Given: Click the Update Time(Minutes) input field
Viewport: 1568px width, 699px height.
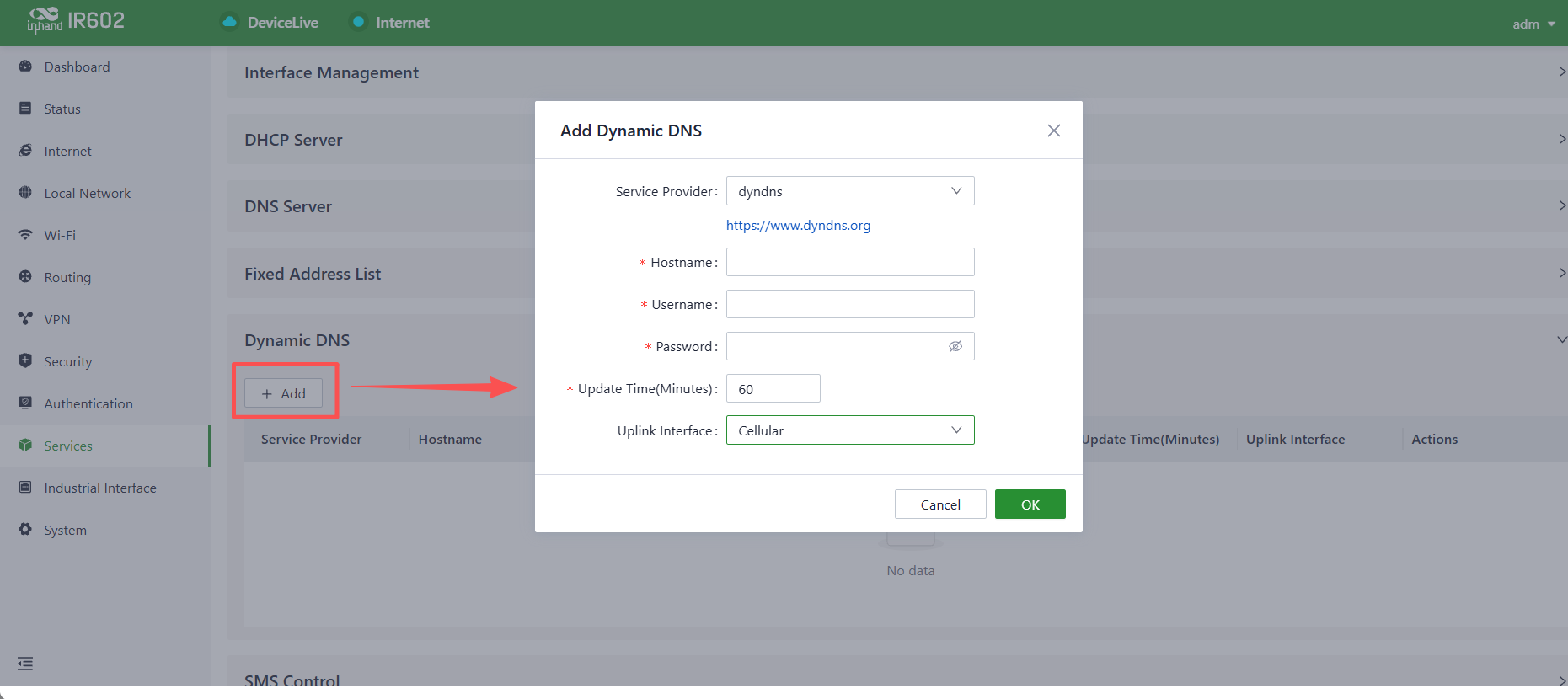Looking at the screenshot, I should point(773,388).
